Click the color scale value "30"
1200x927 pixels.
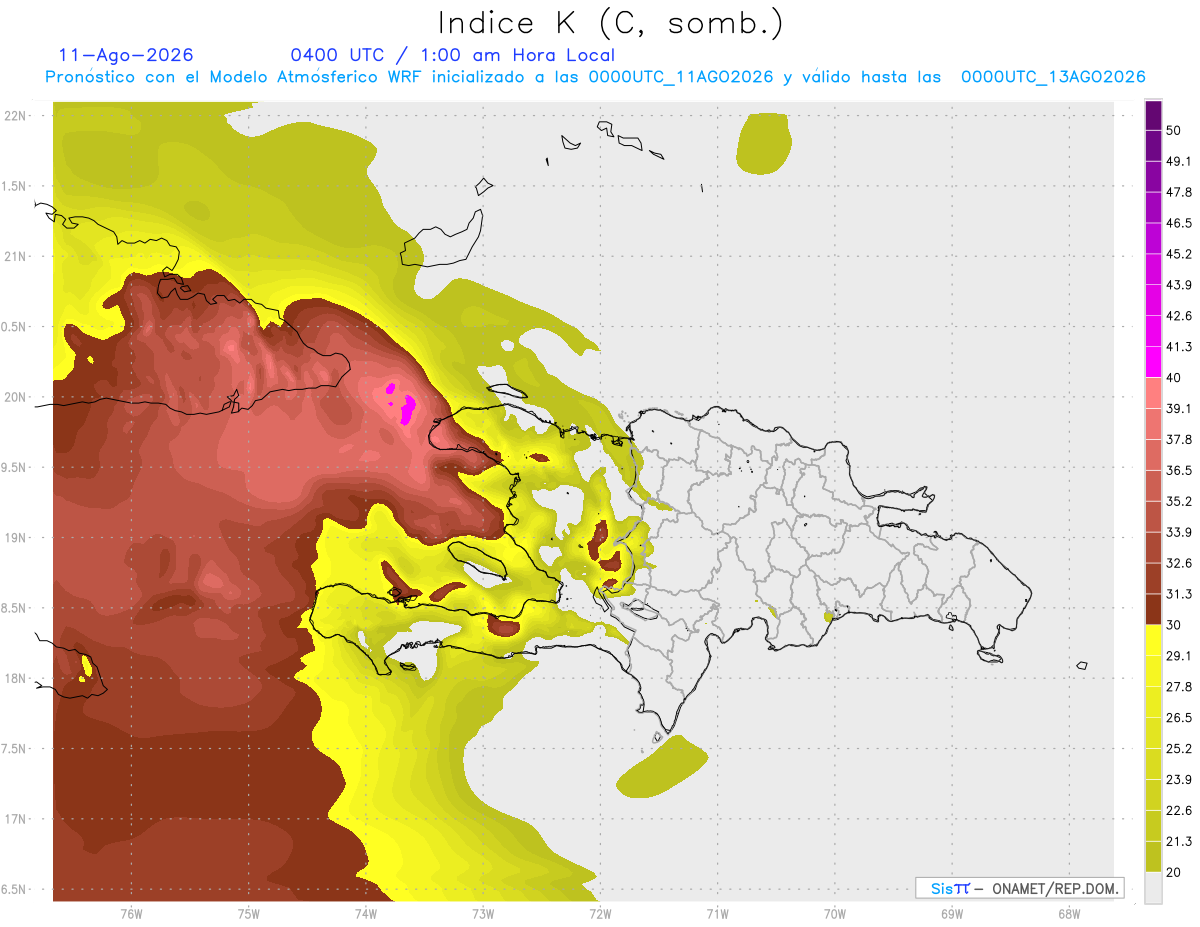tap(1174, 625)
